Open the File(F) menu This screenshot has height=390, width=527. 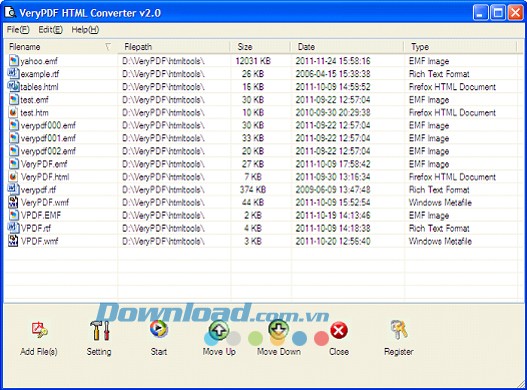[18, 30]
